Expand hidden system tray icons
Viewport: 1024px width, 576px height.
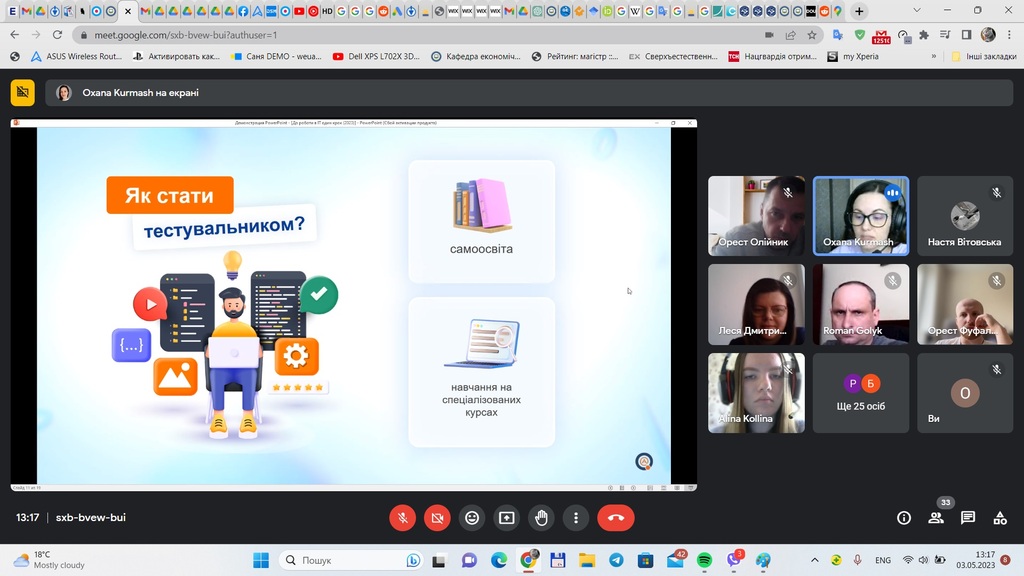tap(814, 560)
